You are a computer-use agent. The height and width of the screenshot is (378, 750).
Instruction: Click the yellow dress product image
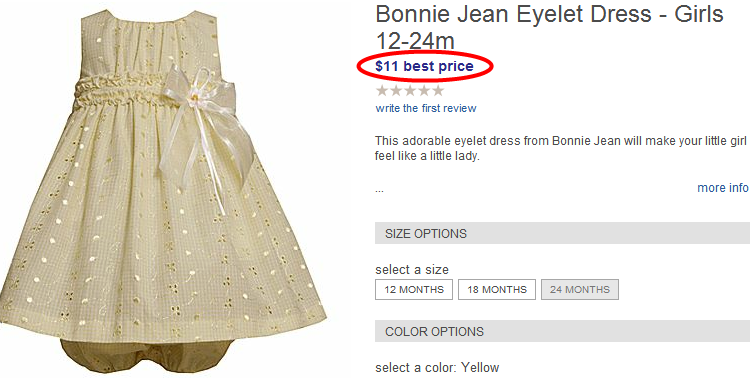click(163, 189)
